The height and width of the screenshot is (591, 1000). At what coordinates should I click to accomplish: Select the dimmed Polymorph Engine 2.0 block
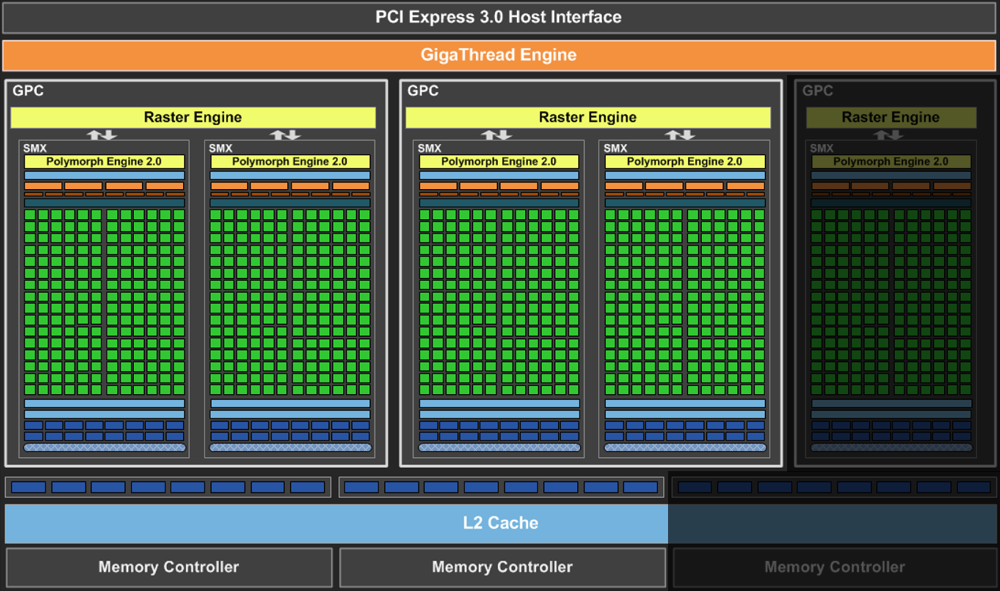pyautogui.click(x=891, y=161)
